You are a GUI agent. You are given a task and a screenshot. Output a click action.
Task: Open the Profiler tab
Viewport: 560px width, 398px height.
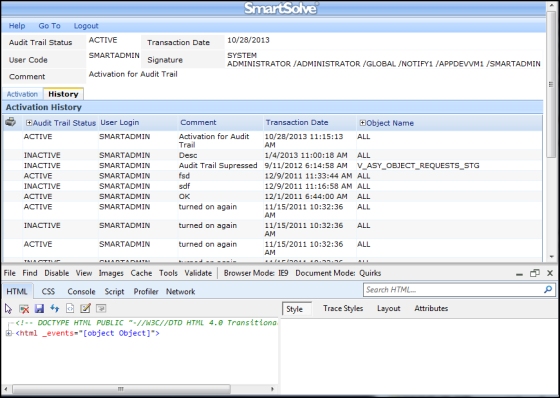point(146,292)
